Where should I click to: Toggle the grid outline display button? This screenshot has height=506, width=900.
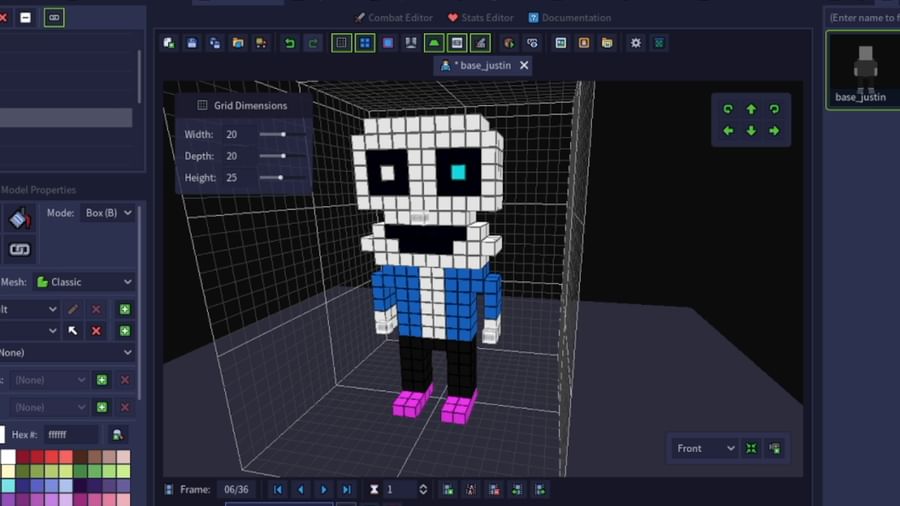342,43
